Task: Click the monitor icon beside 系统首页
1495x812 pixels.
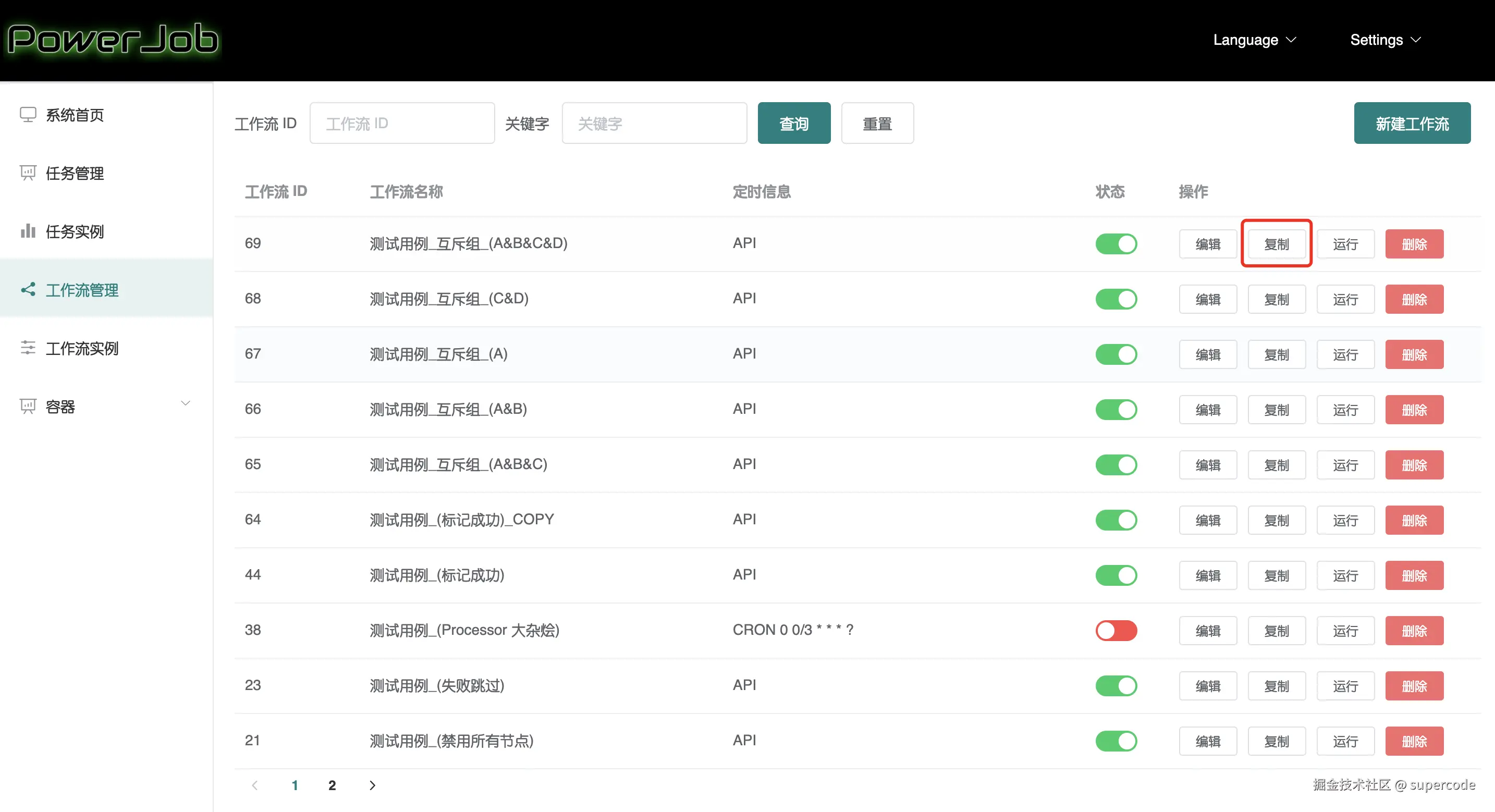Action: [x=28, y=114]
